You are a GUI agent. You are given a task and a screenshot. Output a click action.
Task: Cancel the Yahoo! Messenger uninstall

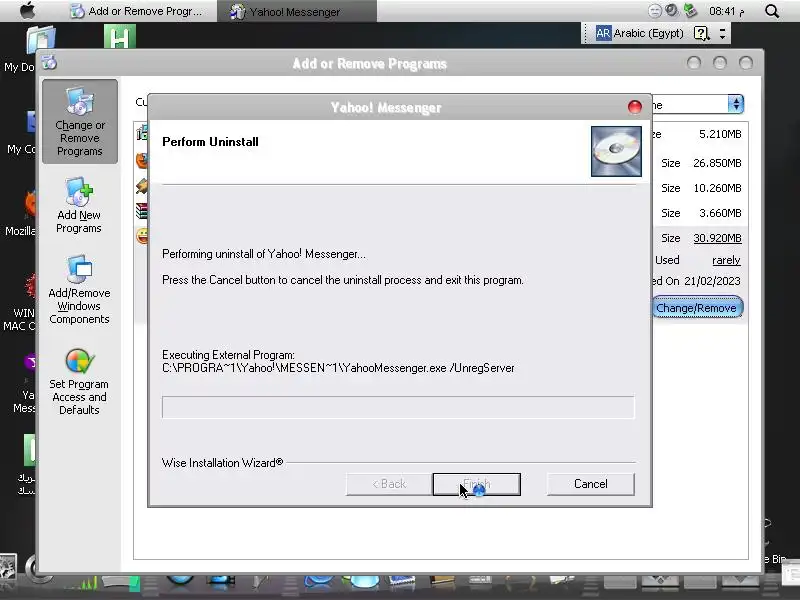tap(590, 484)
